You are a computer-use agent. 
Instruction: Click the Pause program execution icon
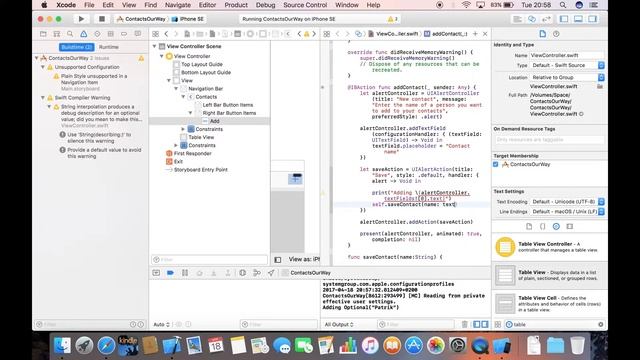click(185, 273)
